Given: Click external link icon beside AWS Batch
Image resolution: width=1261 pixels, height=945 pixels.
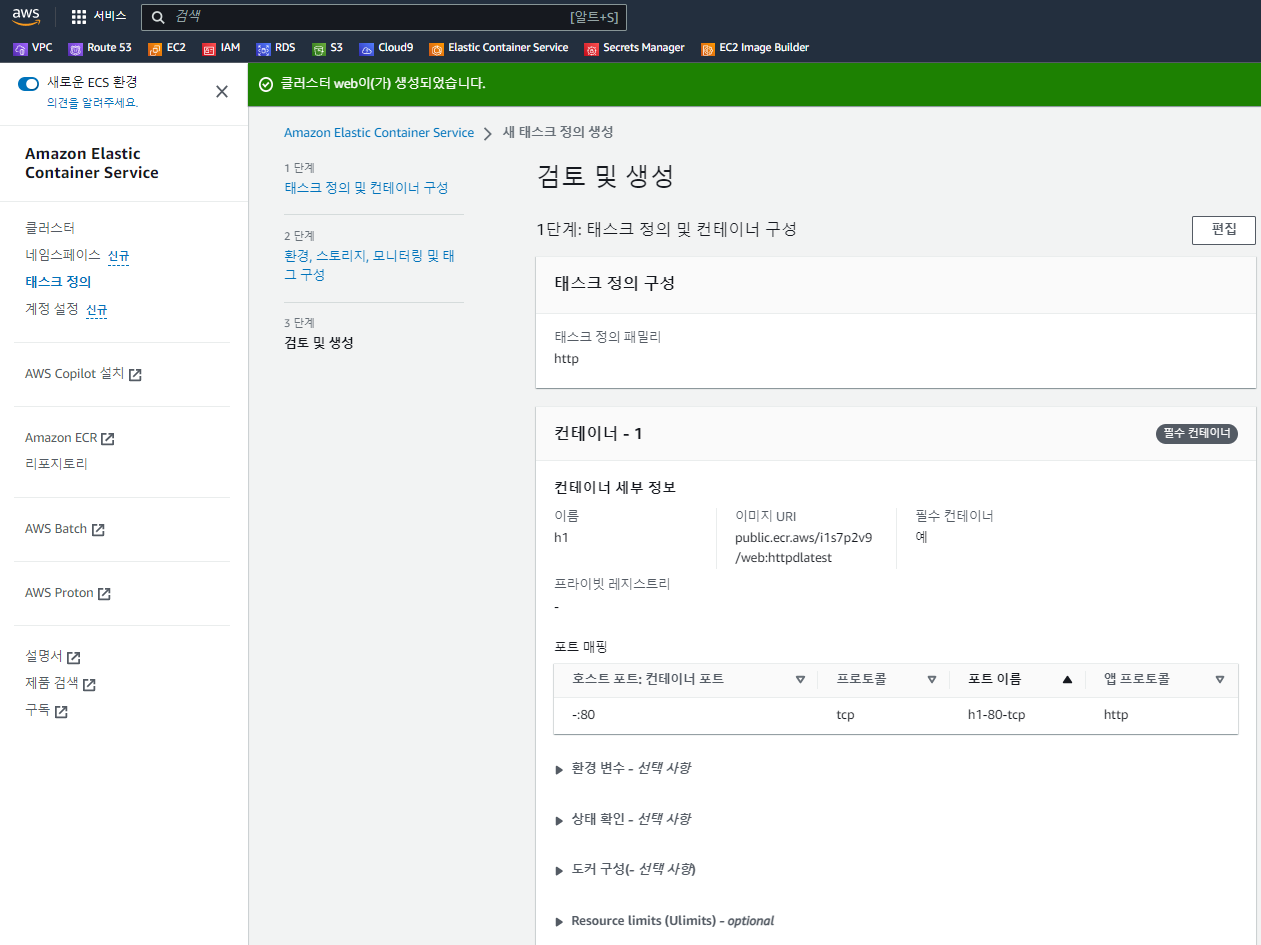Looking at the screenshot, I should [98, 530].
